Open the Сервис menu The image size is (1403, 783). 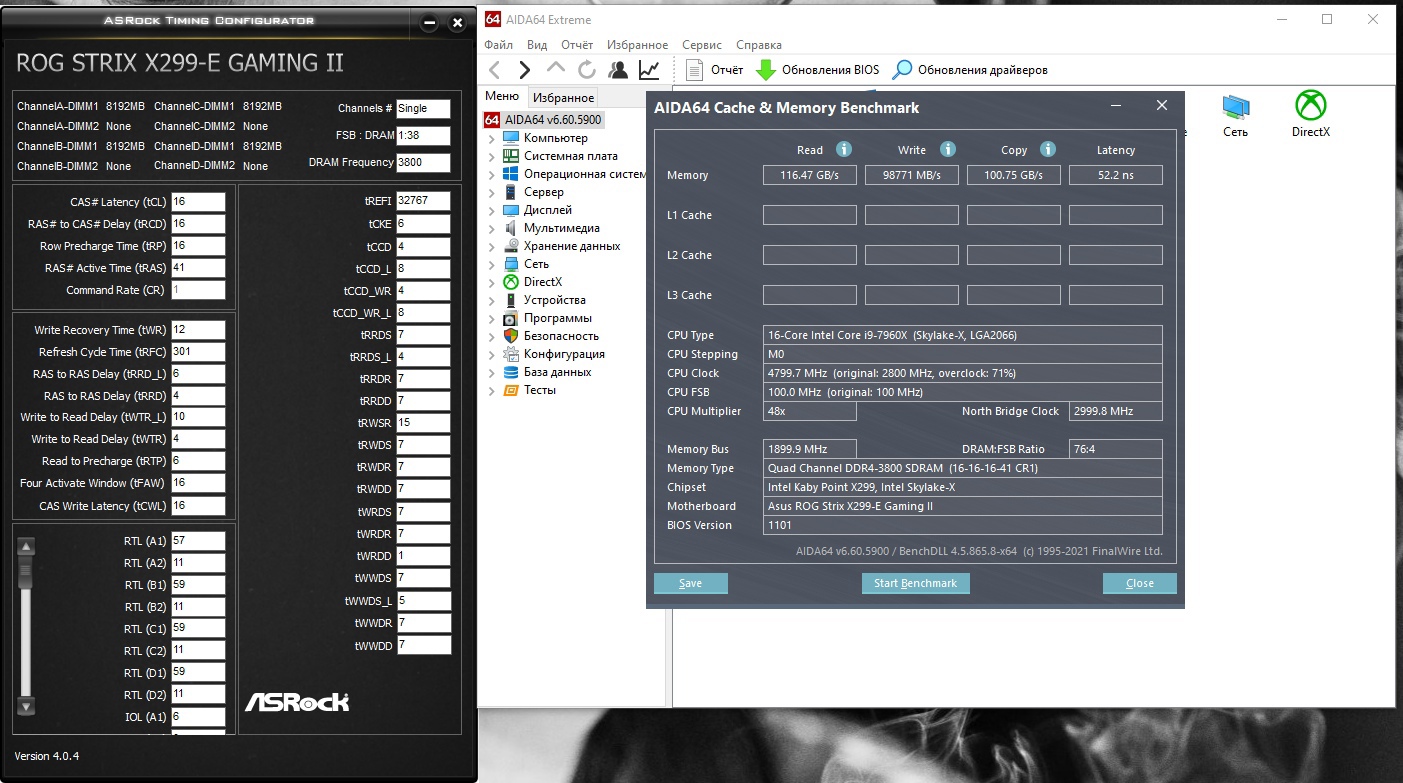(702, 45)
